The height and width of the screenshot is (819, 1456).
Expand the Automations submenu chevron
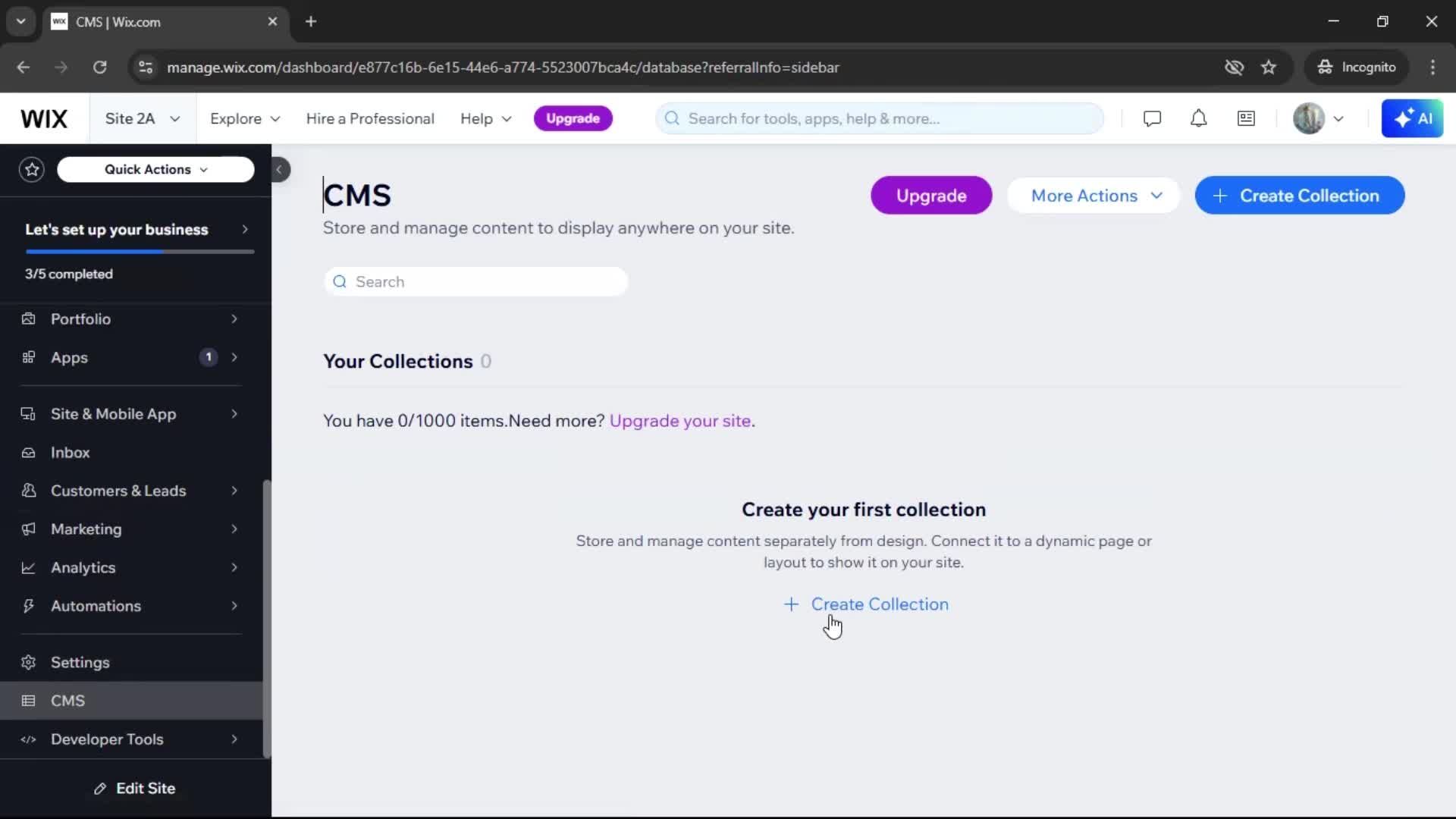[x=234, y=606]
